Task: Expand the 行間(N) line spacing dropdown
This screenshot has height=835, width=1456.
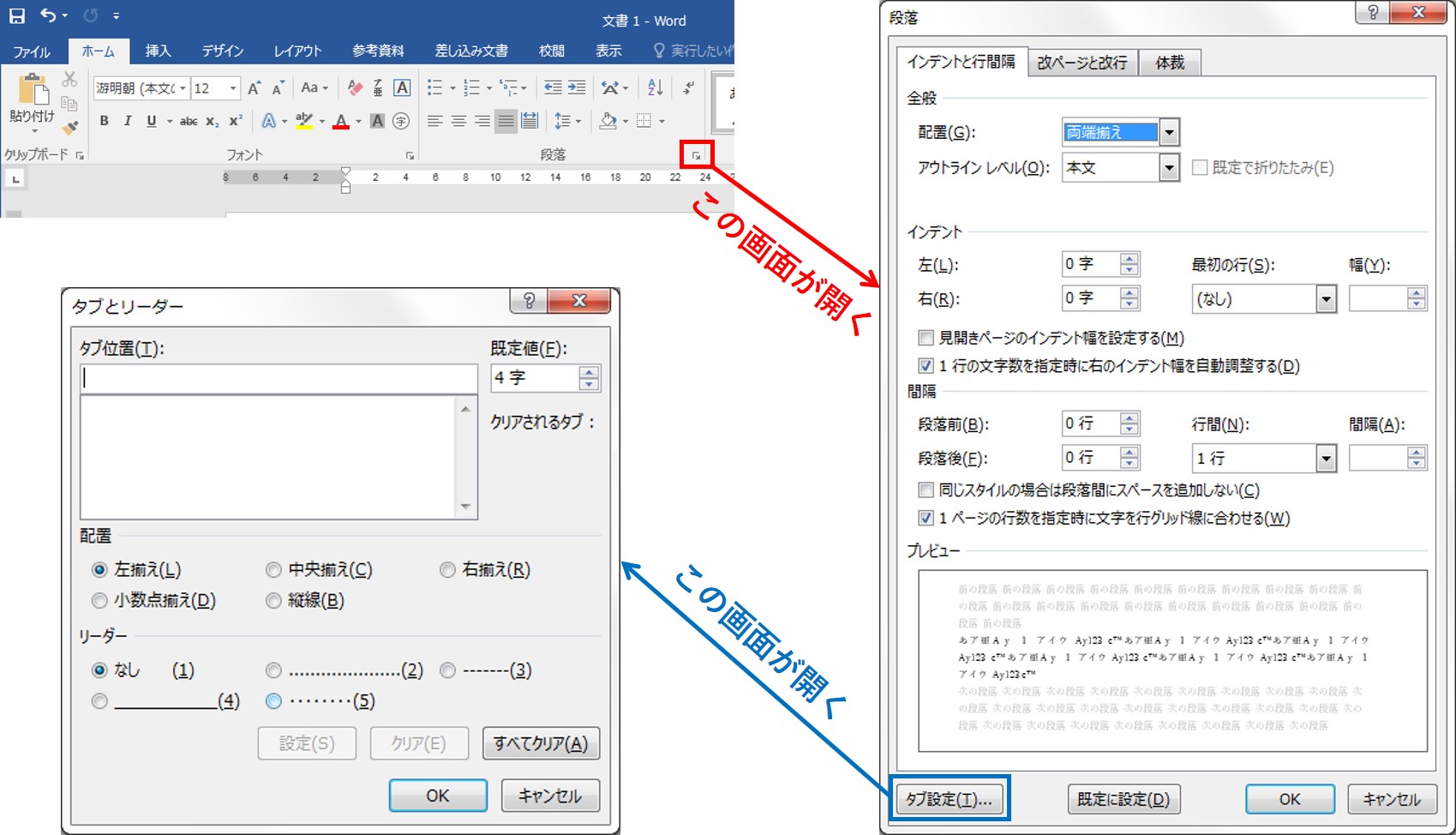Action: pos(1326,459)
